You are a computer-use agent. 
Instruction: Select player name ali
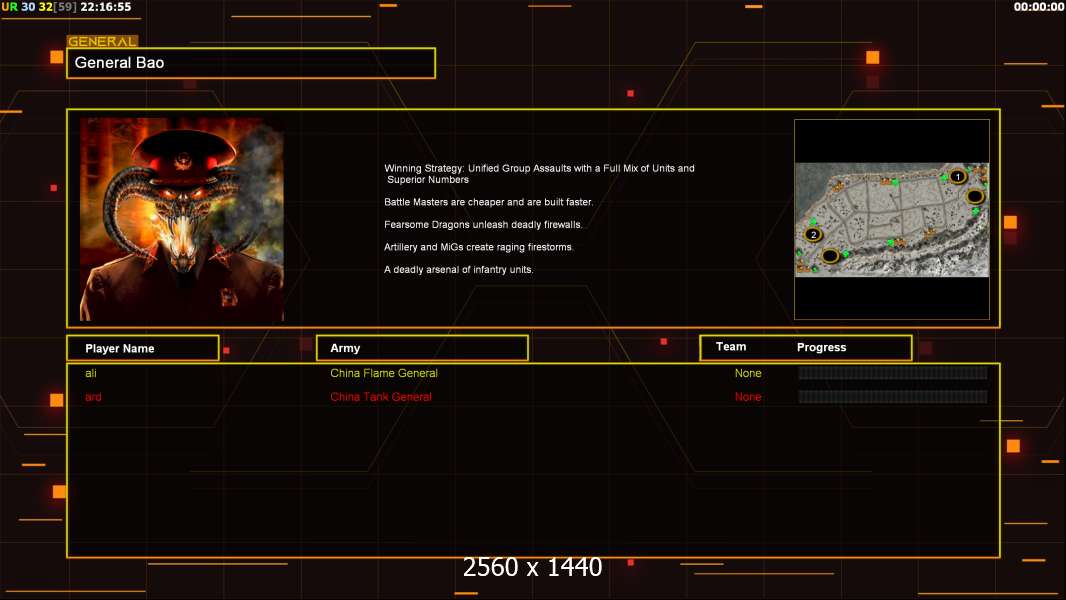tap(91, 373)
